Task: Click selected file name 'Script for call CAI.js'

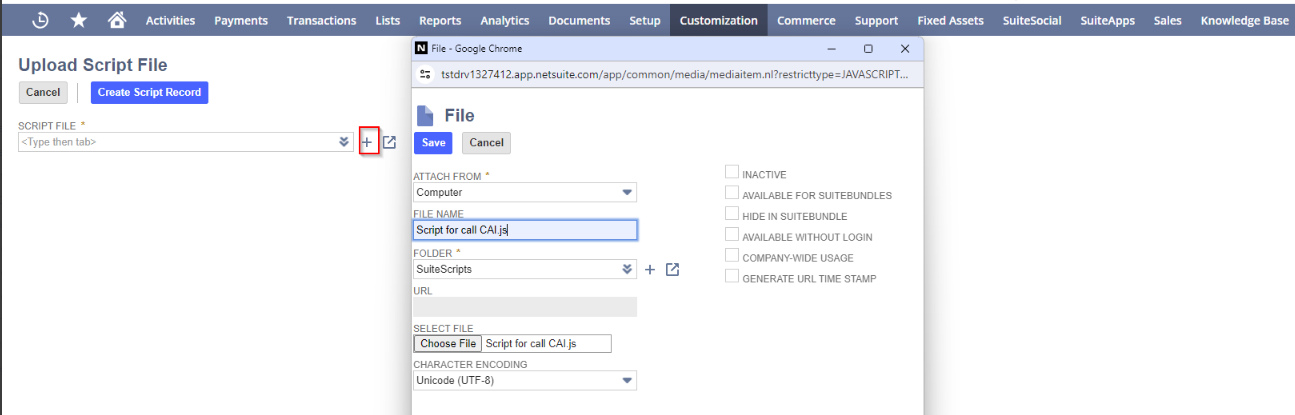Action: coord(531,344)
